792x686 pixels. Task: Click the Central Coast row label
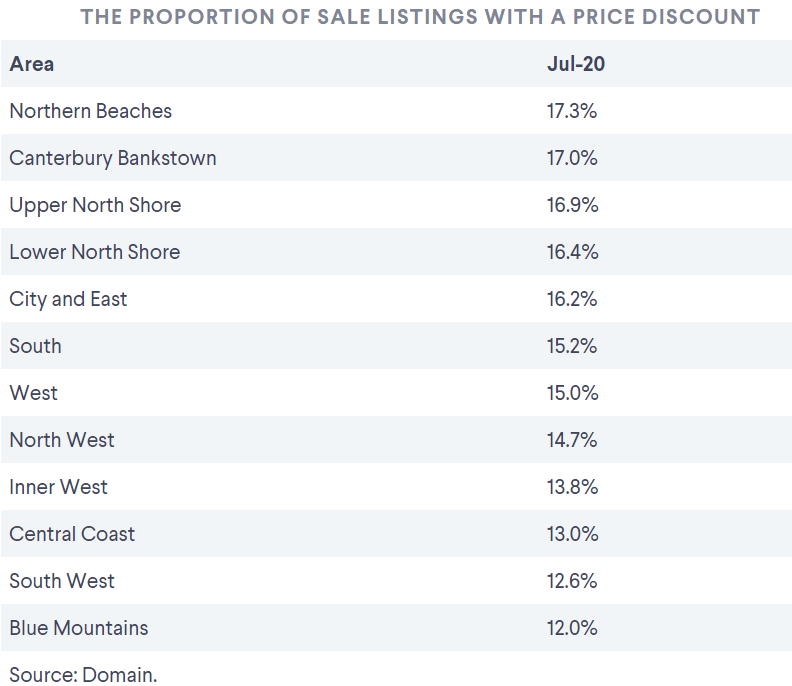(72, 534)
